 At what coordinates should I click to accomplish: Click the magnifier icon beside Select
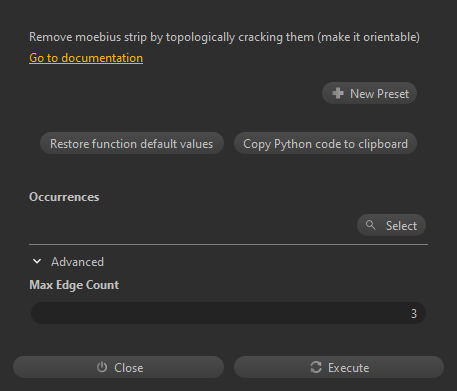click(x=370, y=225)
